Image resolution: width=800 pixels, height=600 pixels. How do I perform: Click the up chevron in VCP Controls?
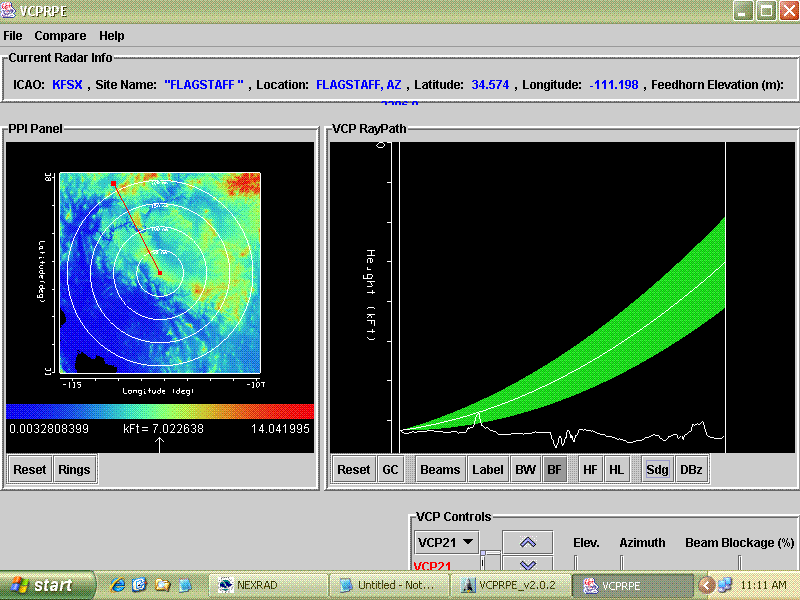(528, 541)
